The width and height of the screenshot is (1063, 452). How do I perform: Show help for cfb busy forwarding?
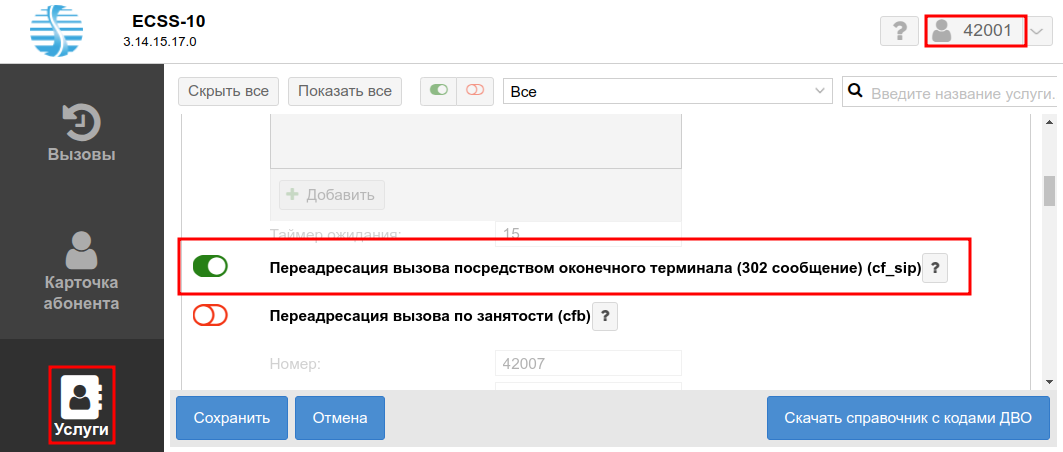tap(606, 317)
